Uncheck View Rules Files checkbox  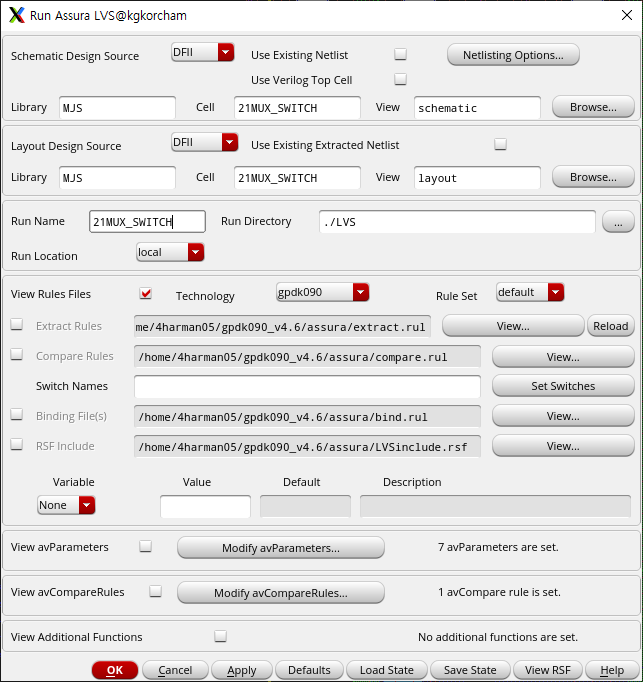click(146, 294)
